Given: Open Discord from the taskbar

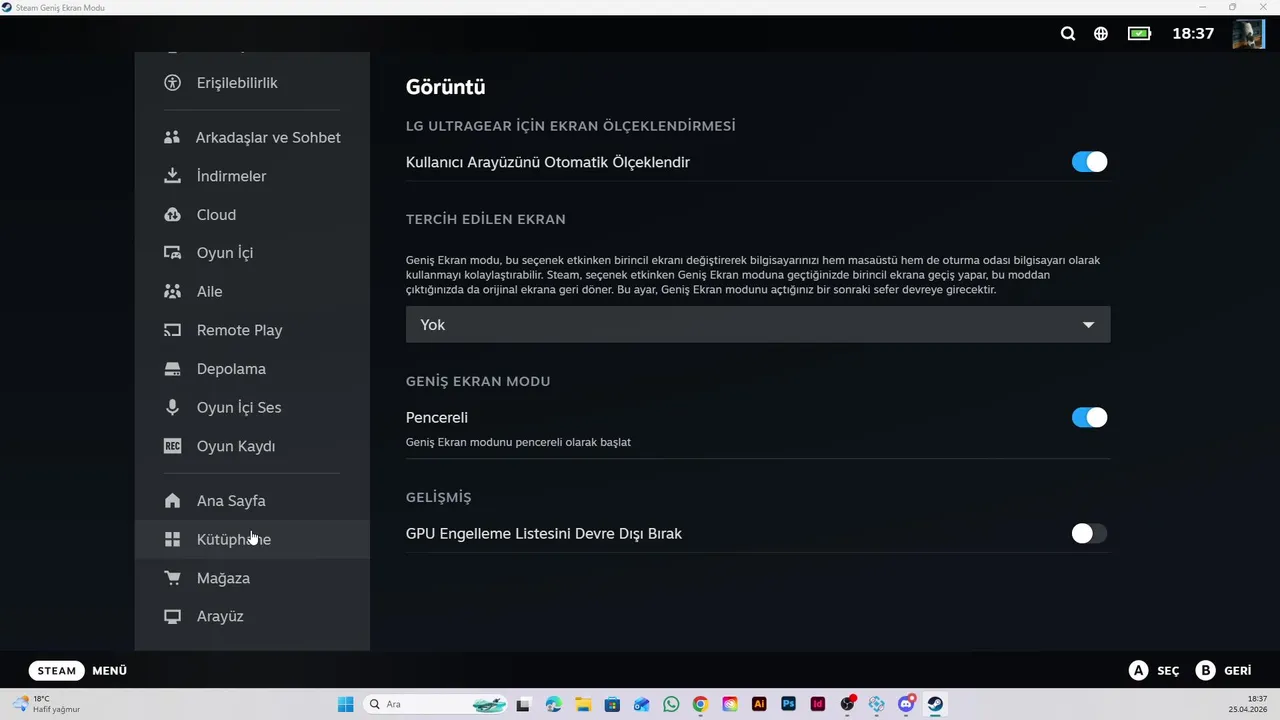Looking at the screenshot, I should click(906, 704).
